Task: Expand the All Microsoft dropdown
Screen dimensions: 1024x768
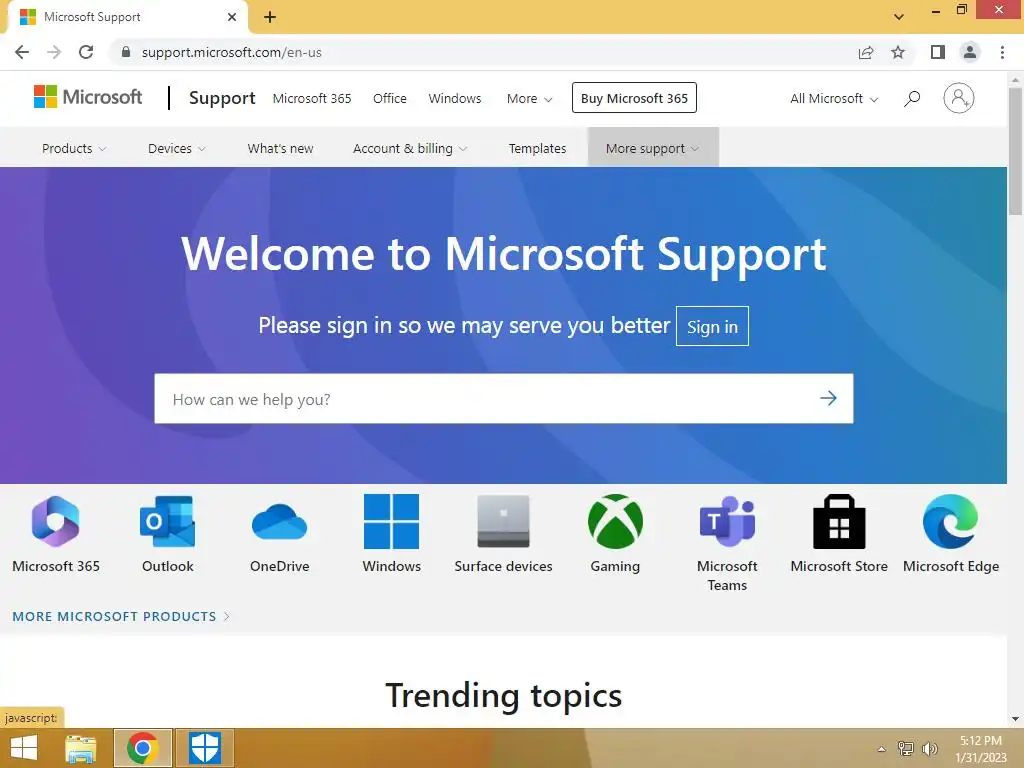Action: coord(834,99)
